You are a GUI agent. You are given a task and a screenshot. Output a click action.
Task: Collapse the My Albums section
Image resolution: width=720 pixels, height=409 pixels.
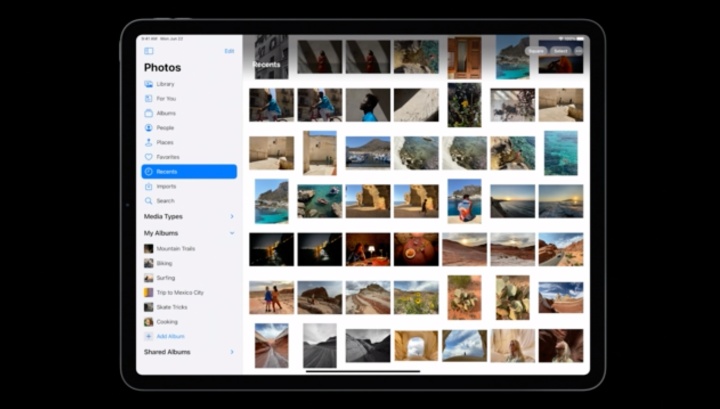[x=232, y=233]
